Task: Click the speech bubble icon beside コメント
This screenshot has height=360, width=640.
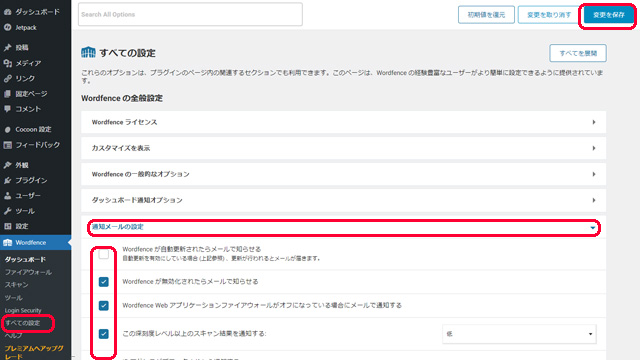Action: click(x=7, y=109)
